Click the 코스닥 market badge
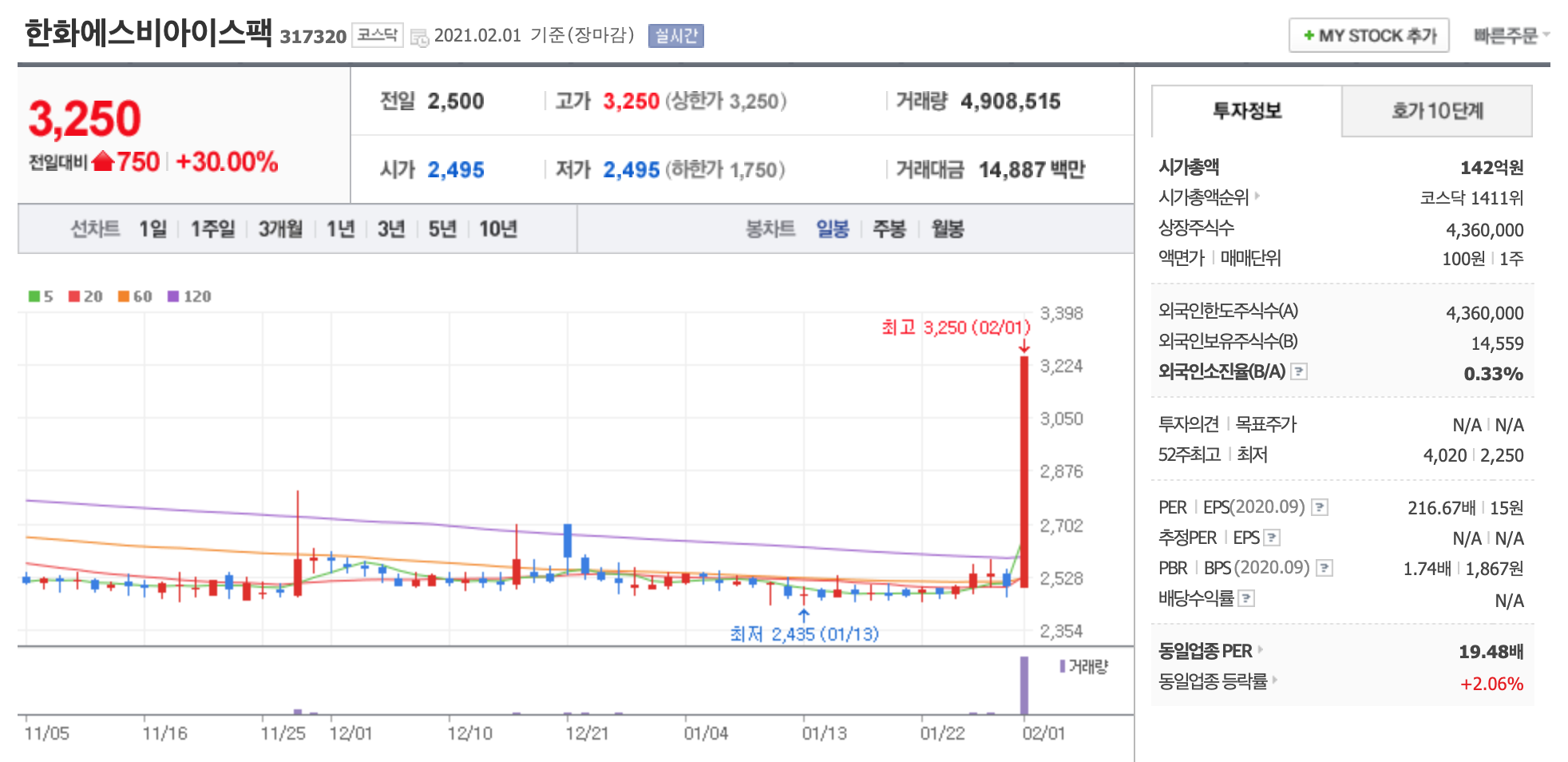This screenshot has height=762, width=1568. [377, 35]
